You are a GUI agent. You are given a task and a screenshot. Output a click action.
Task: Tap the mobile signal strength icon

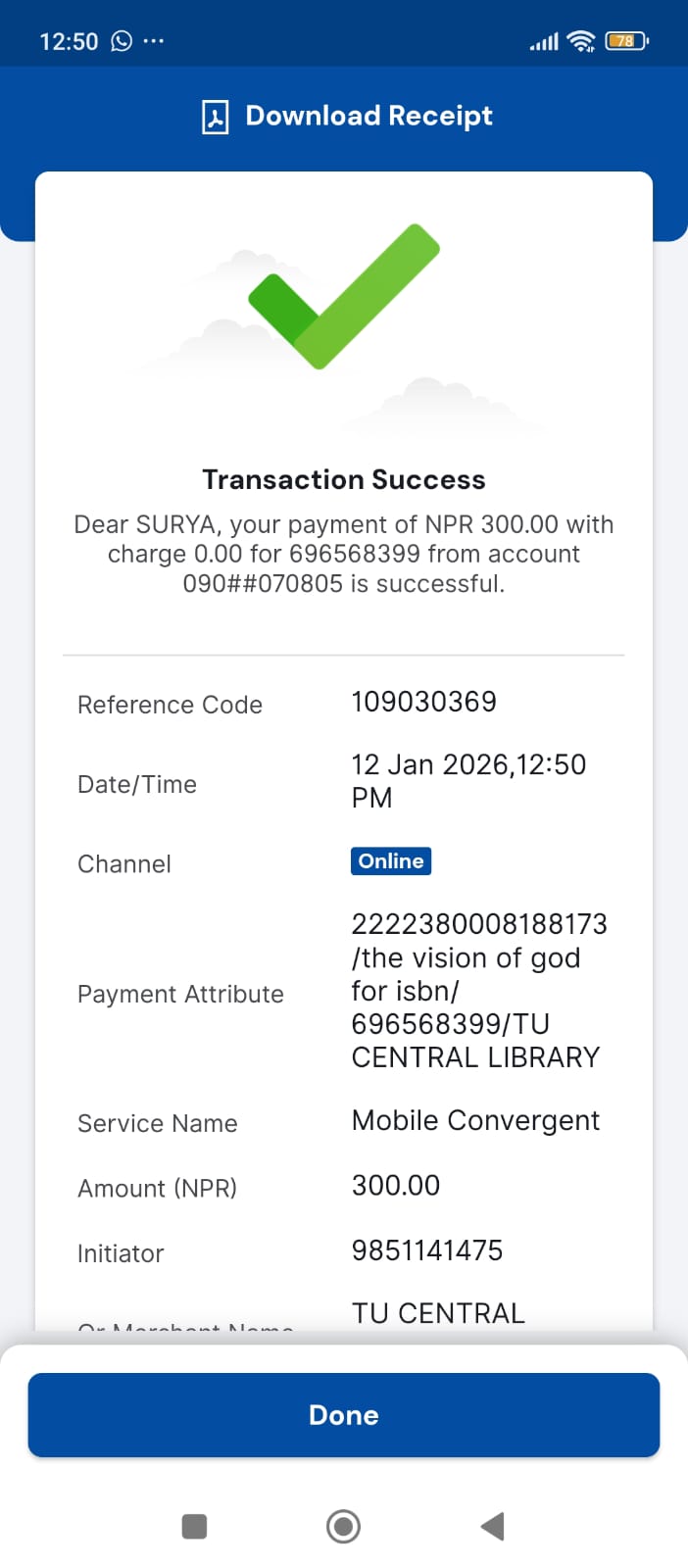pyautogui.click(x=544, y=42)
